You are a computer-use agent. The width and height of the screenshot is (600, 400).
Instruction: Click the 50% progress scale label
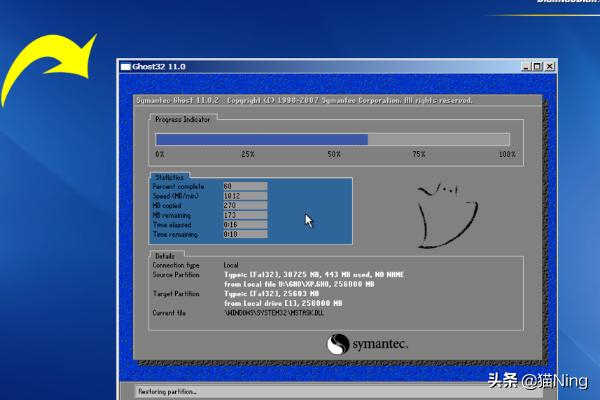click(334, 154)
